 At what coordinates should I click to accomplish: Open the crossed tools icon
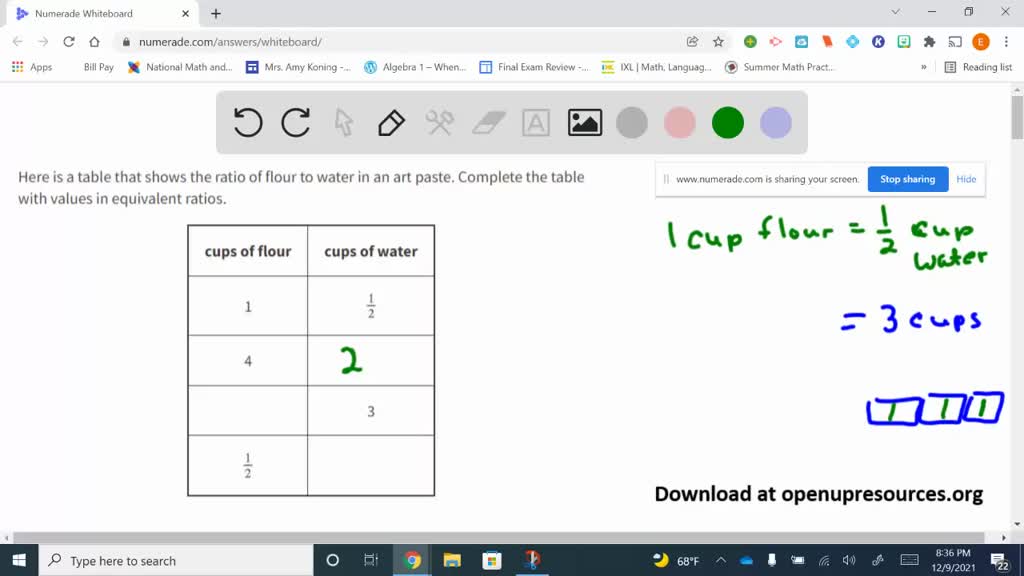coord(440,123)
